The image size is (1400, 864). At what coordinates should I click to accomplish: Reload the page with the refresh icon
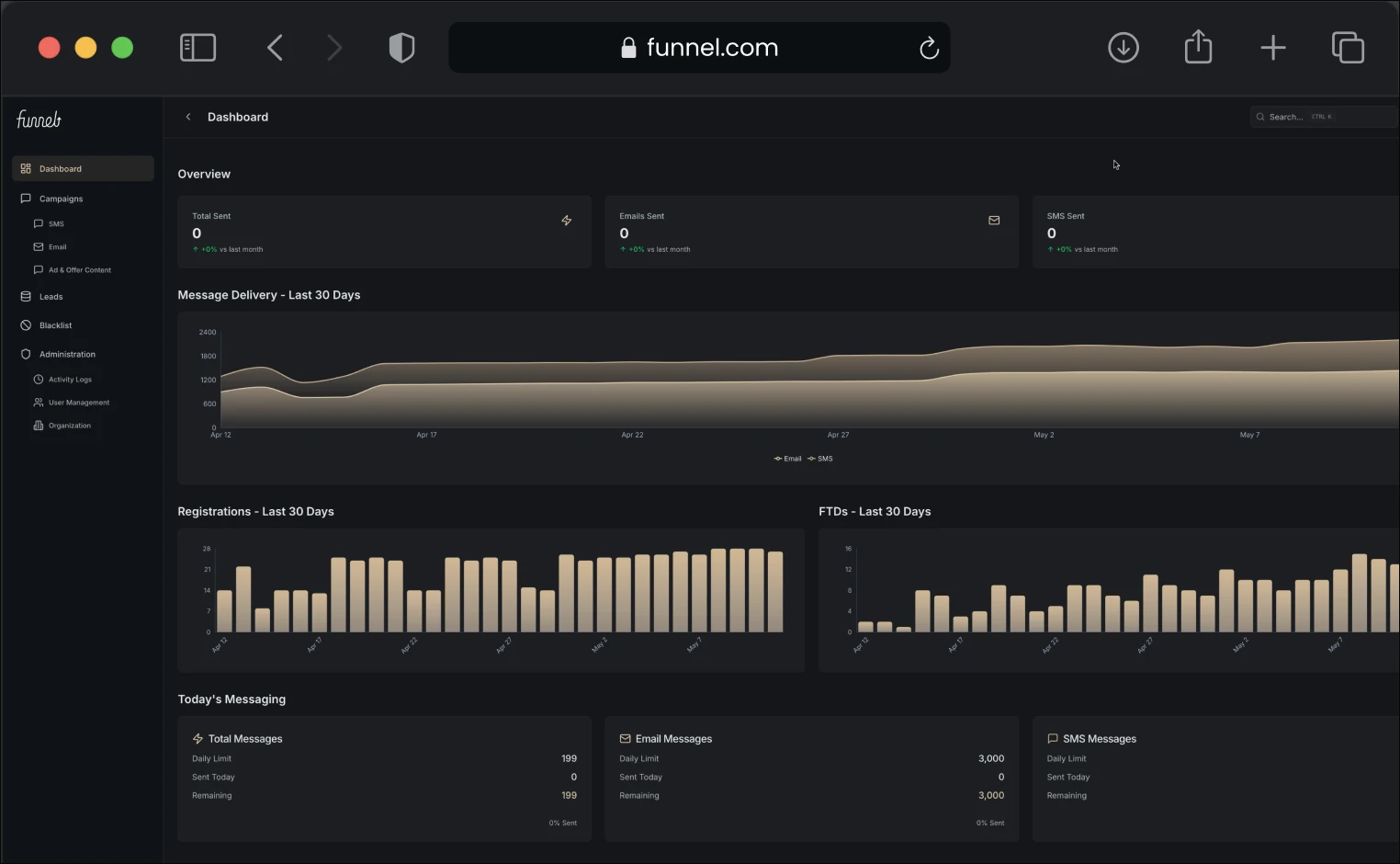(929, 48)
